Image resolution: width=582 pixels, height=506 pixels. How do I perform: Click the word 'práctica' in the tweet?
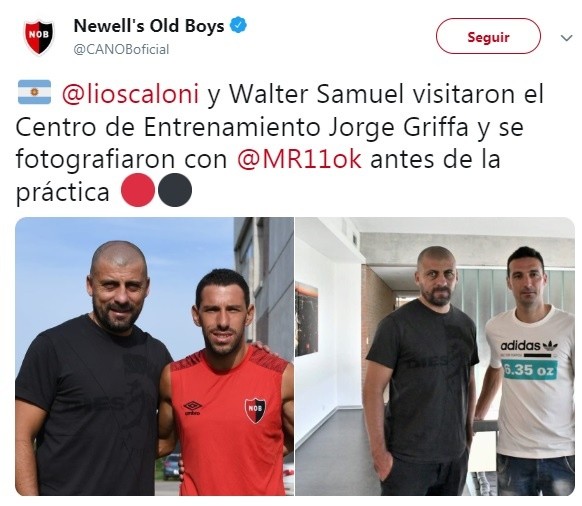62,193
